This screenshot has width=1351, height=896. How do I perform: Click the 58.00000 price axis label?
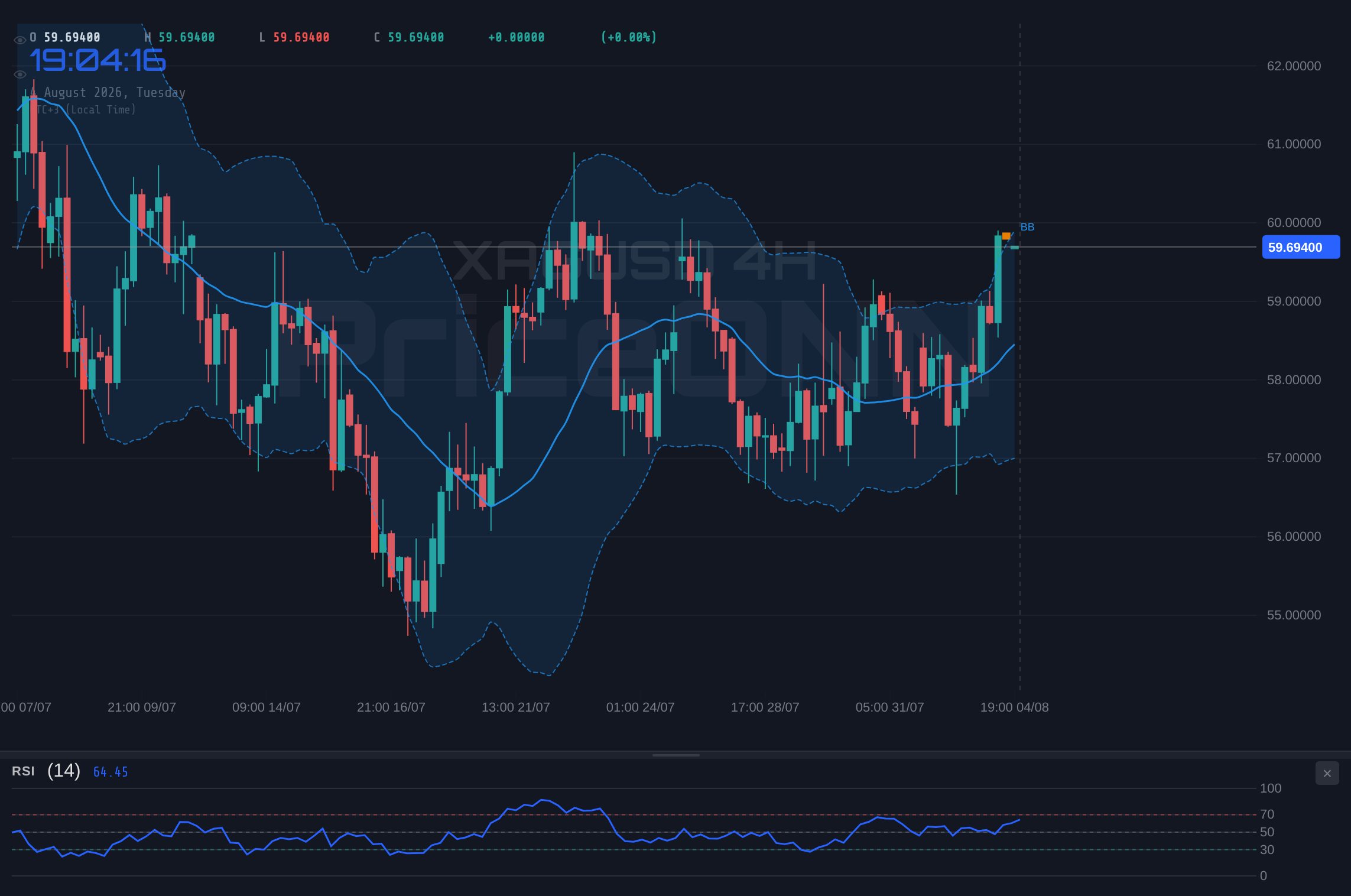click(1294, 380)
